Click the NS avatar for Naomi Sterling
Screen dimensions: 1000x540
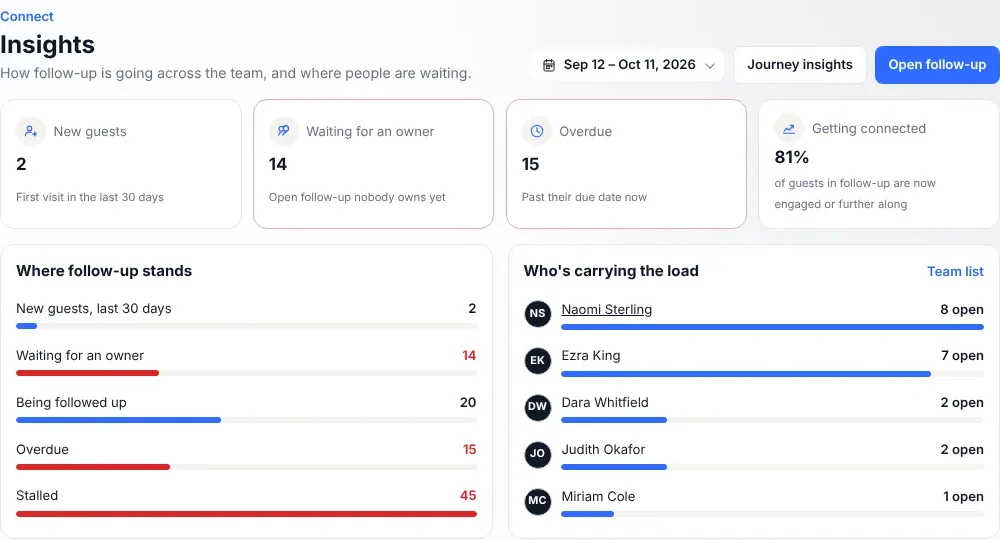click(x=538, y=313)
